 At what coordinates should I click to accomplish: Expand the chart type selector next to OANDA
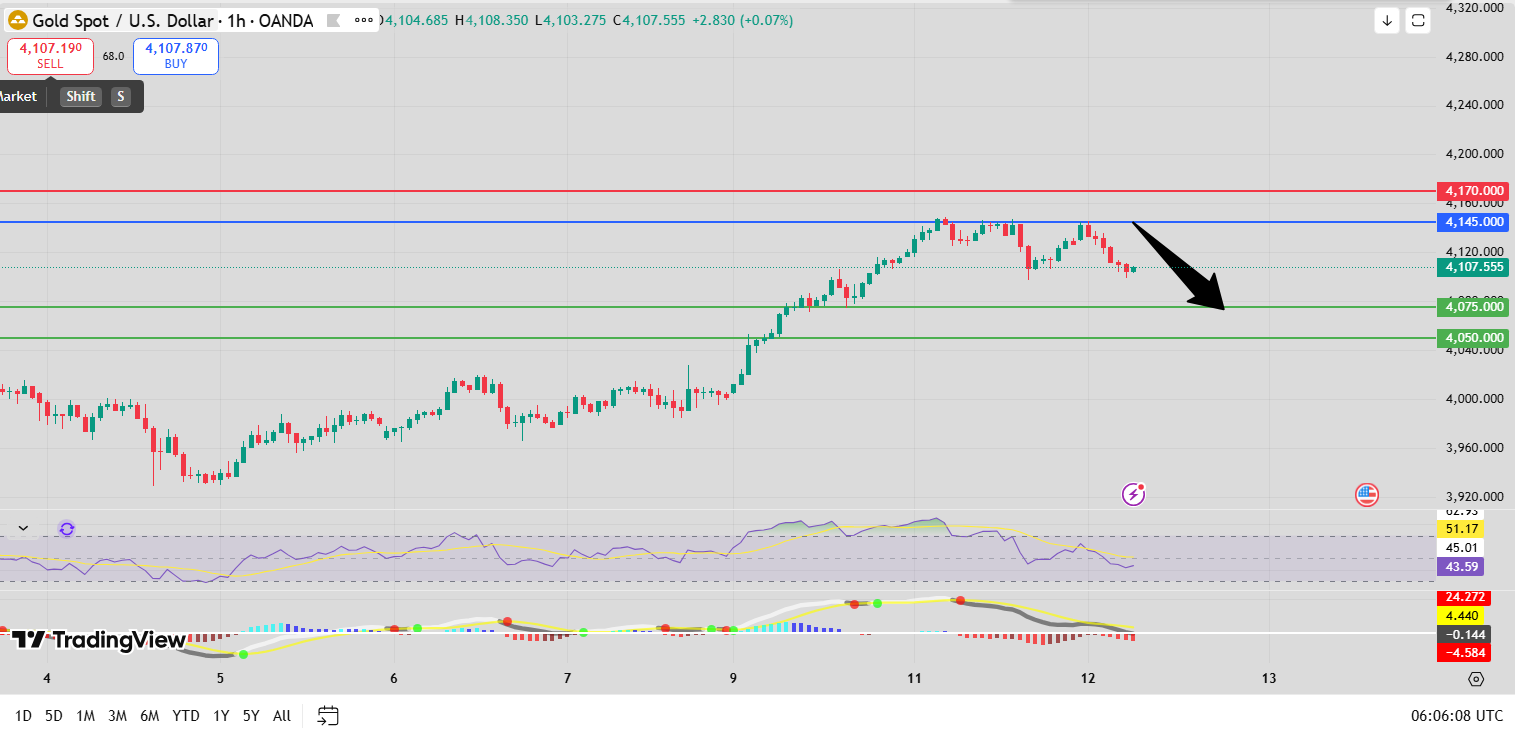click(332, 20)
